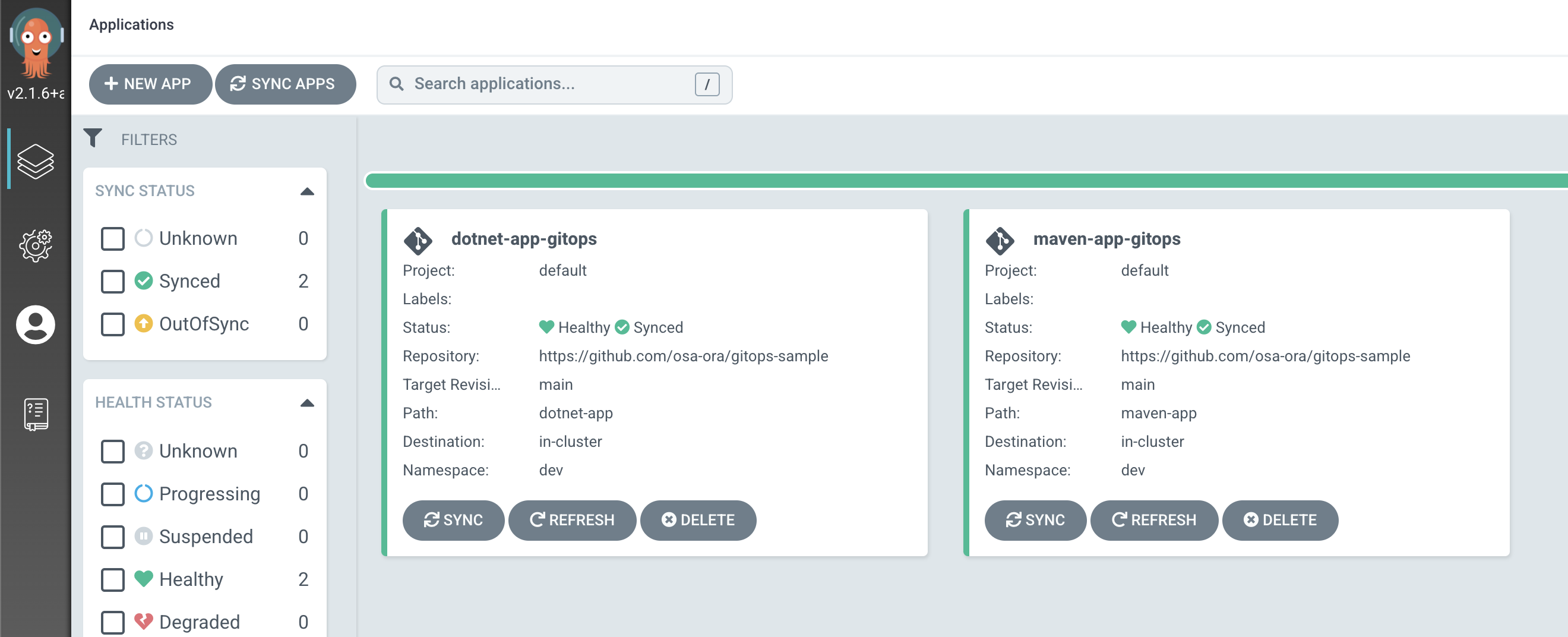Click the green Synced icon in Sync Status filter
This screenshot has width=1568, height=637.
[x=144, y=280]
